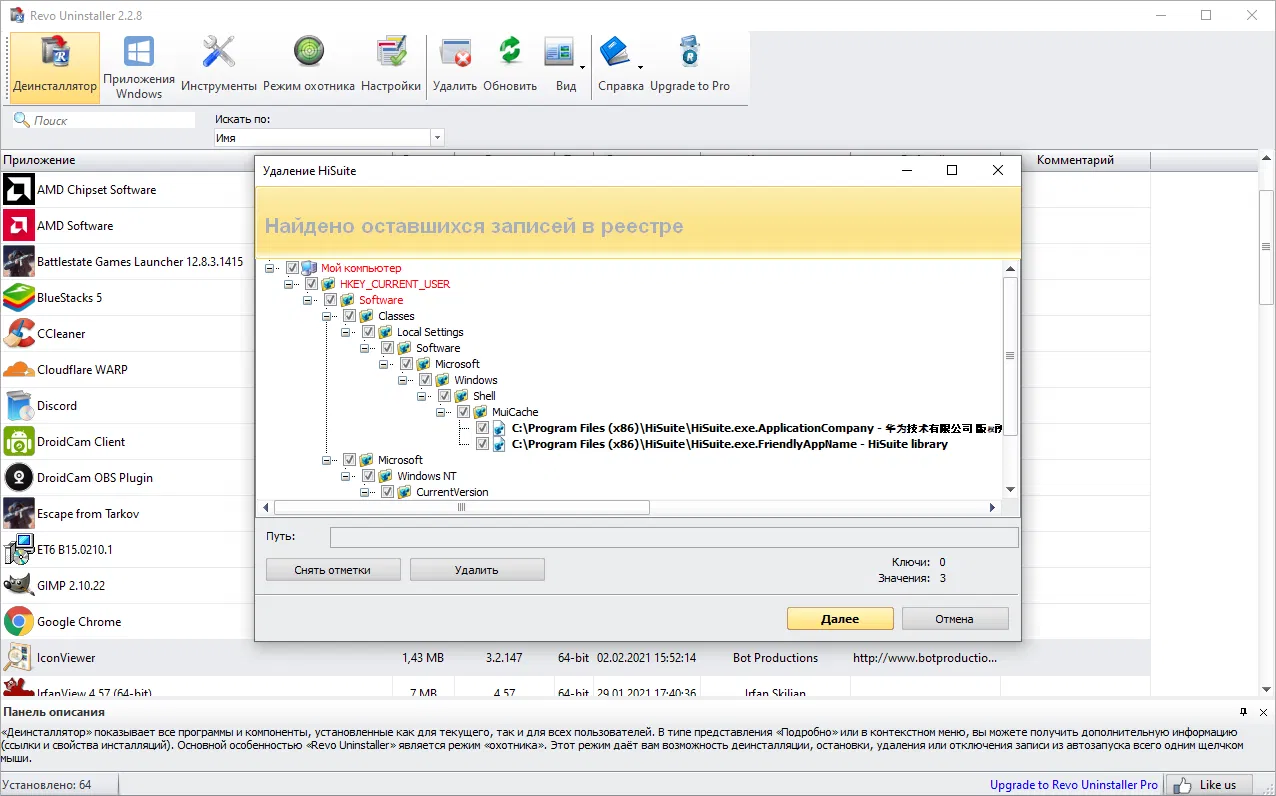Click the Удалить button in dialog
1276x796 pixels.
(477, 570)
